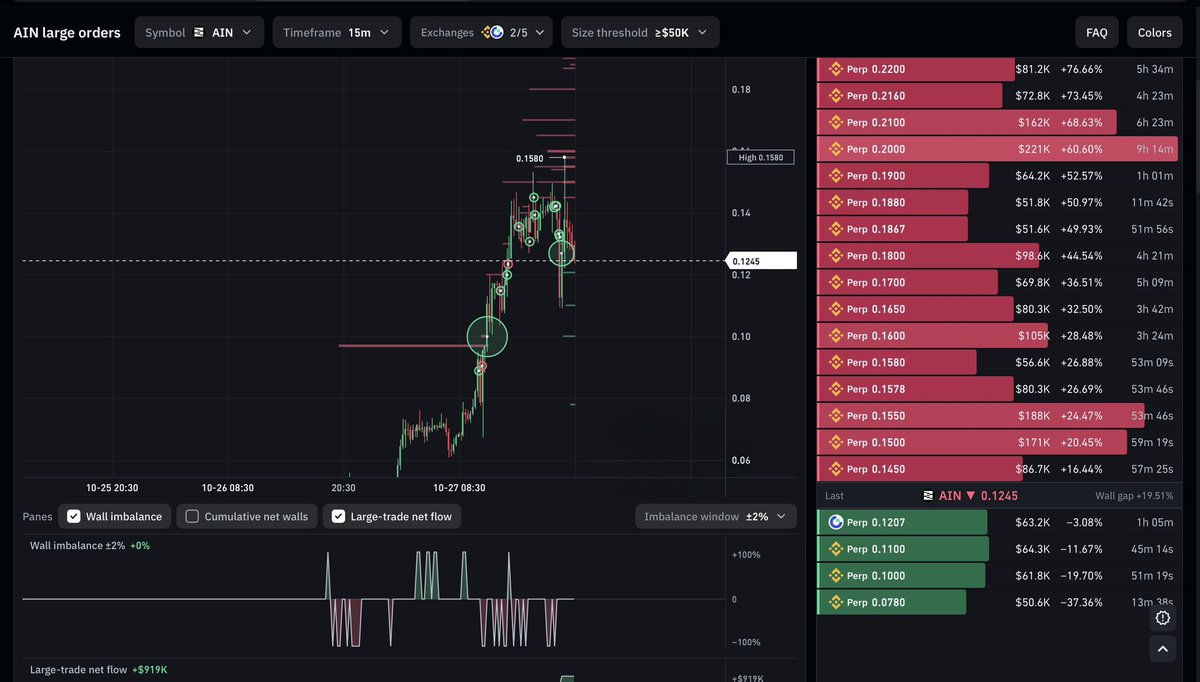This screenshot has height=682, width=1200.
Task: Open the Size threshold ≥$50K dropdown
Action: click(639, 33)
